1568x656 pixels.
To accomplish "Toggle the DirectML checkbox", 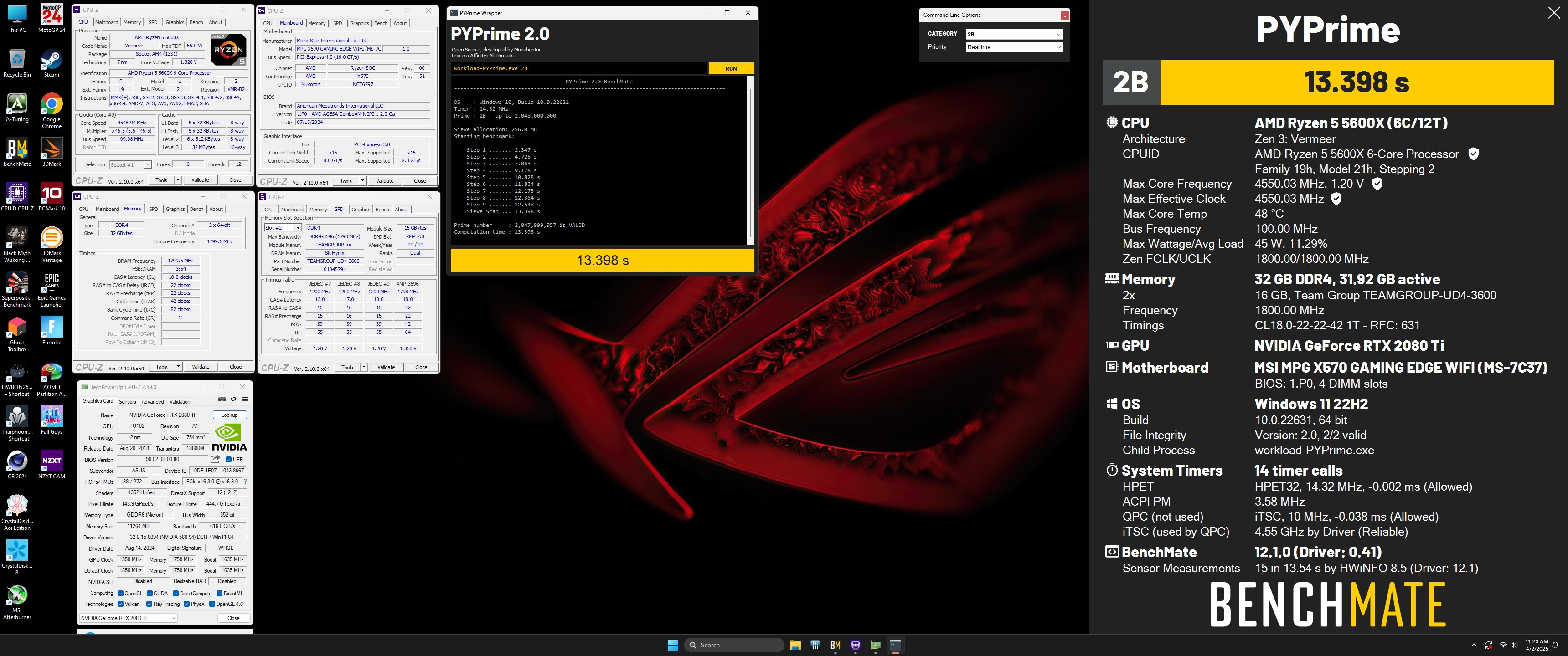I will pos(220,593).
